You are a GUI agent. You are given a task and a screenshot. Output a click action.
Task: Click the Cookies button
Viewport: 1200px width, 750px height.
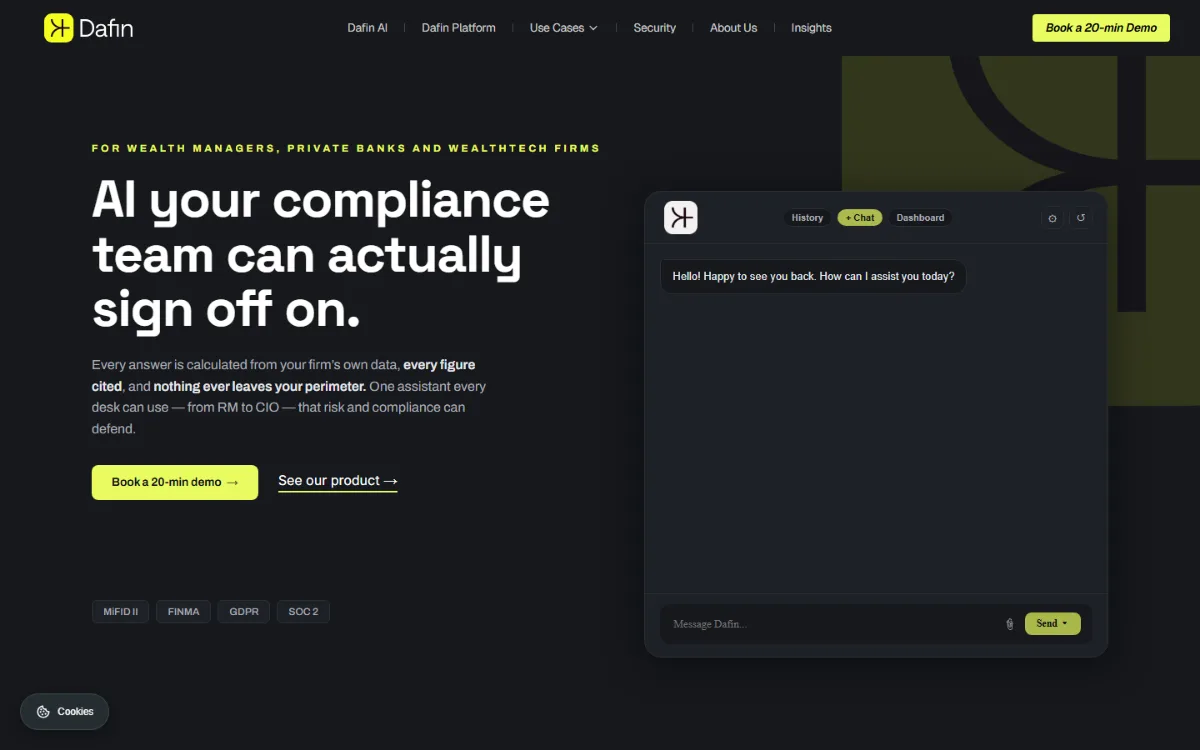pos(65,712)
